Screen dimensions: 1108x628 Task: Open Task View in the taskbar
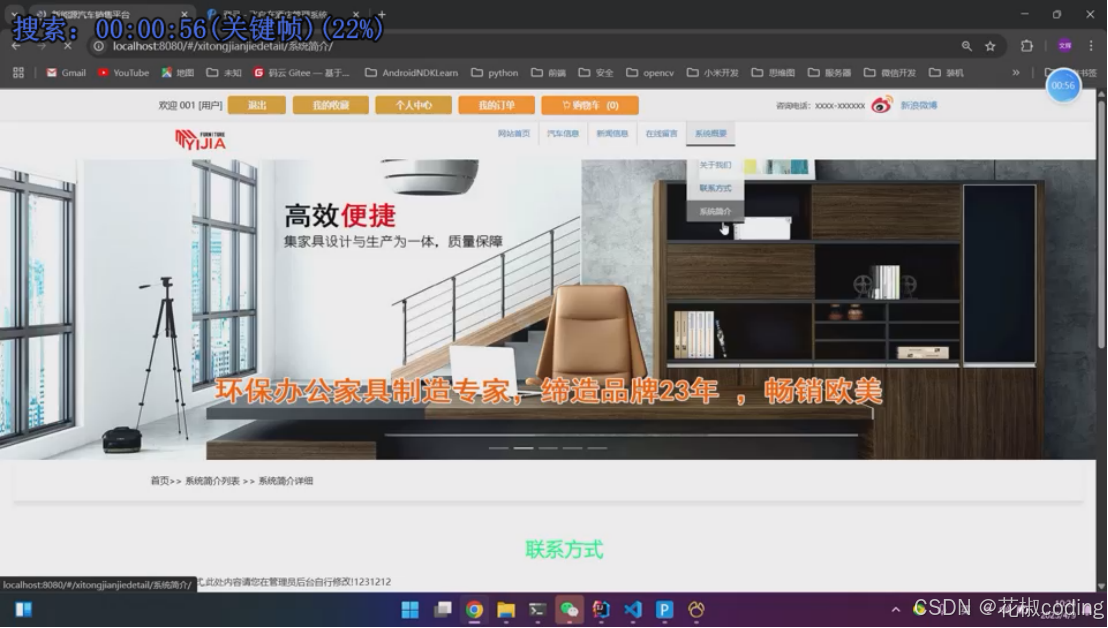tap(443, 610)
